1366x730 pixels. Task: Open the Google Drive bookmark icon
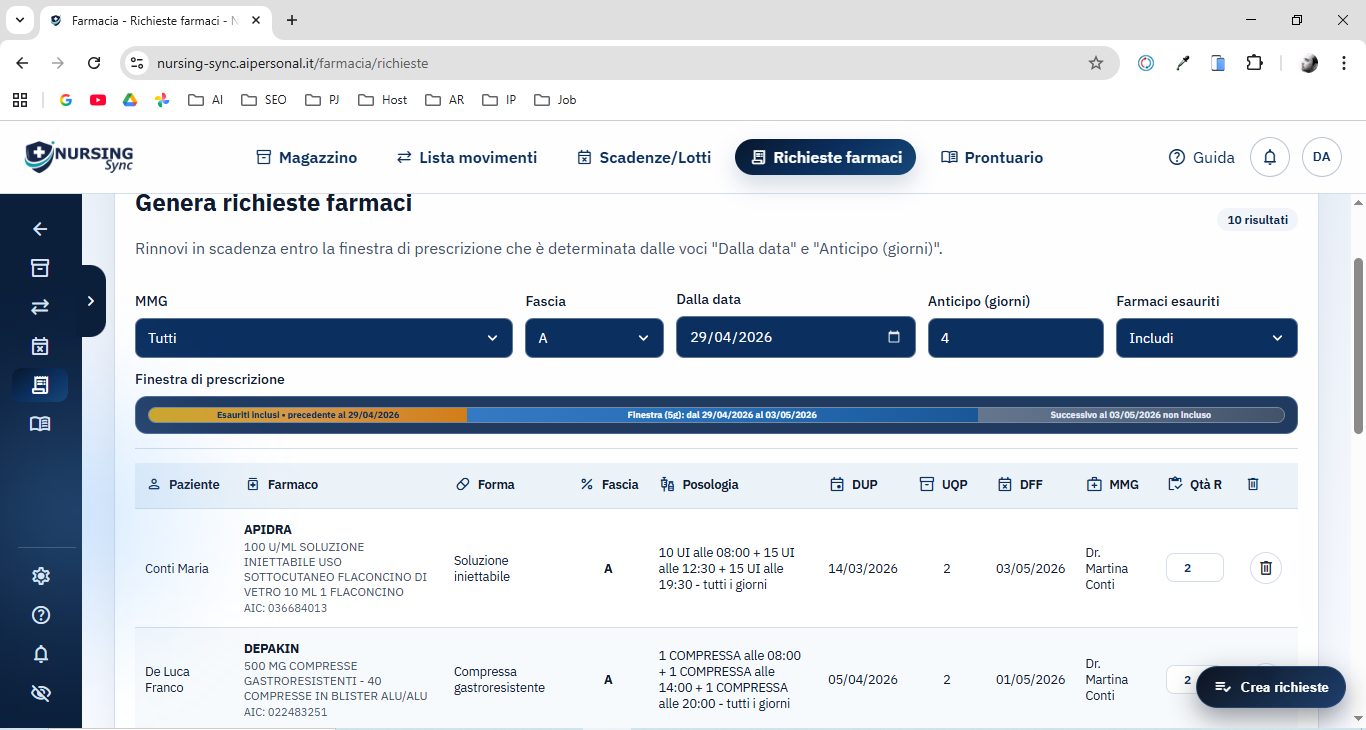[130, 100]
